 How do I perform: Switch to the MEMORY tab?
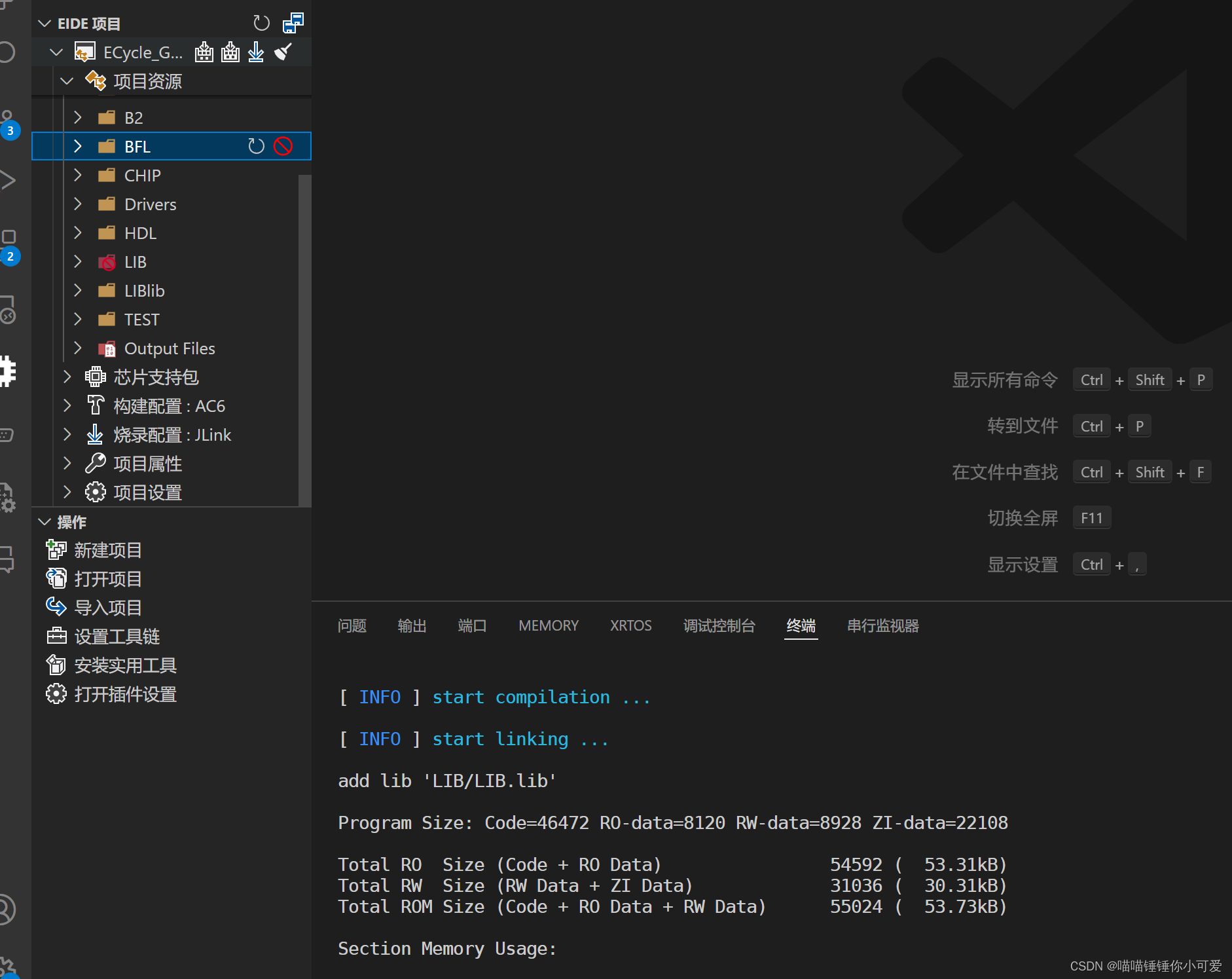pyautogui.click(x=549, y=626)
